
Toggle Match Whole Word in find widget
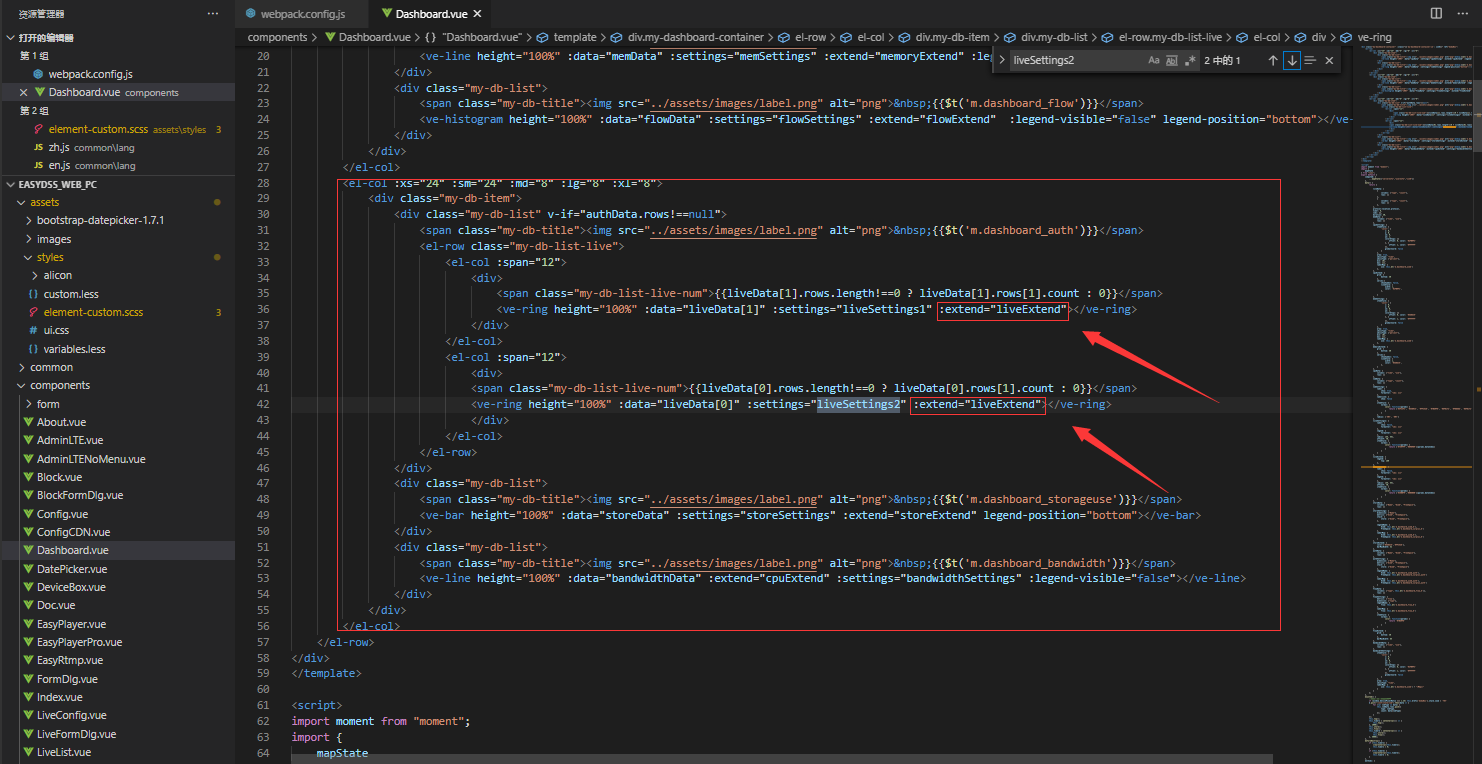[x=1172, y=60]
